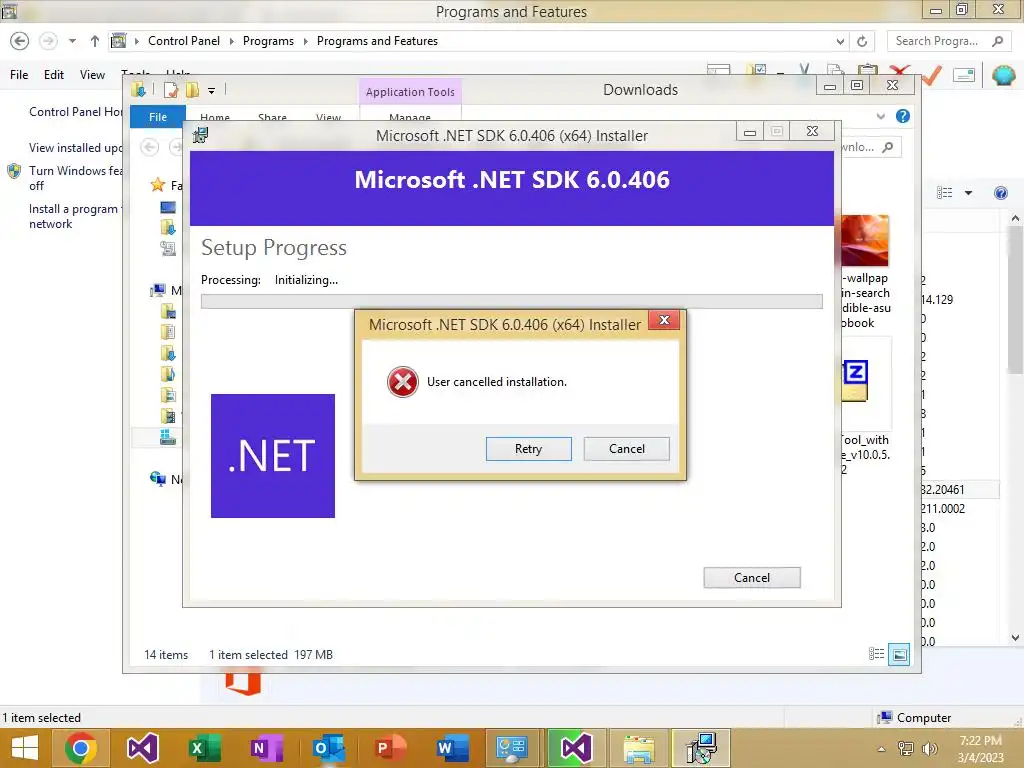Click the Favorites star in navigation pane

(157, 185)
